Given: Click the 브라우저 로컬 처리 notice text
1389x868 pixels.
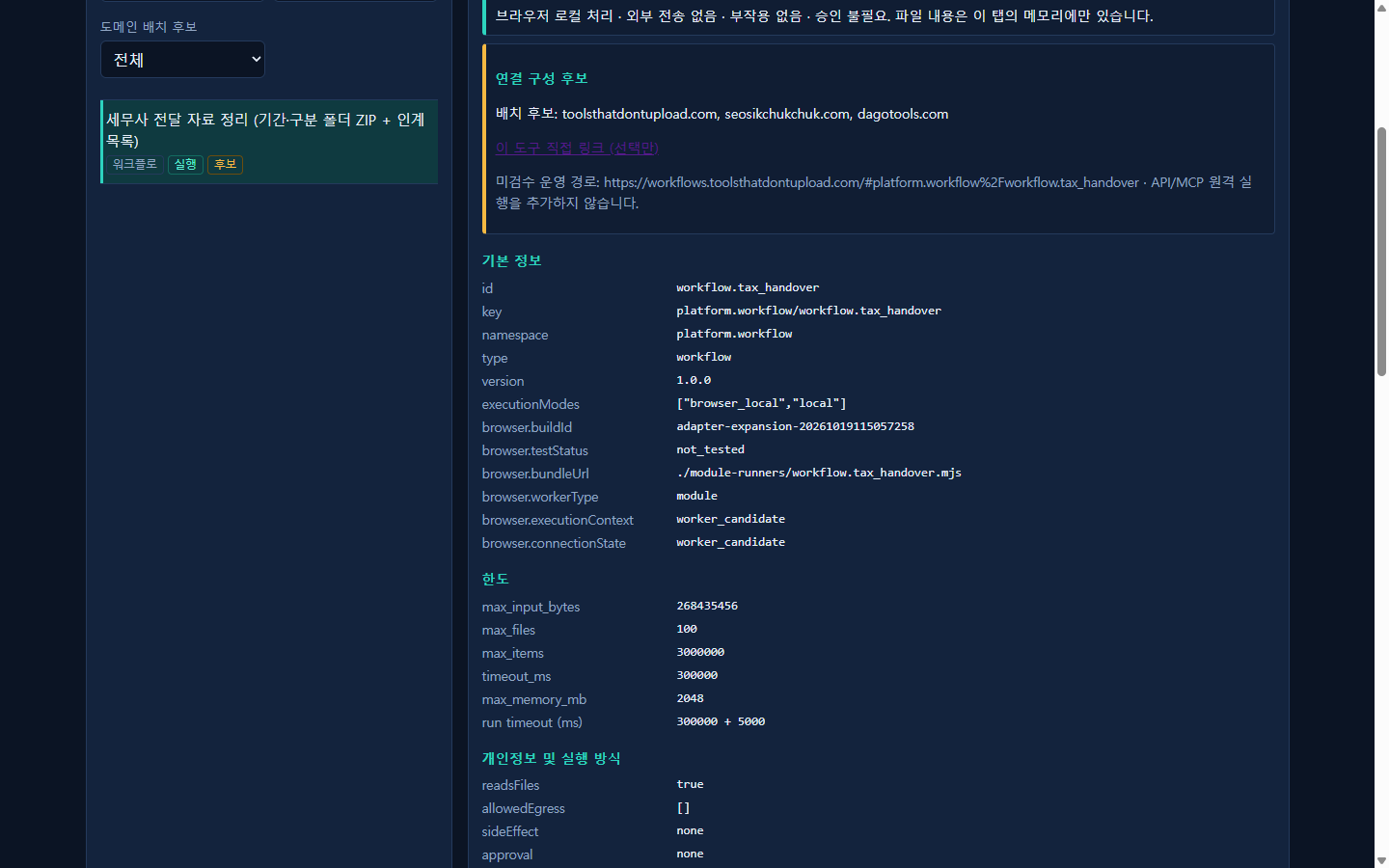Looking at the screenshot, I should coord(825,16).
